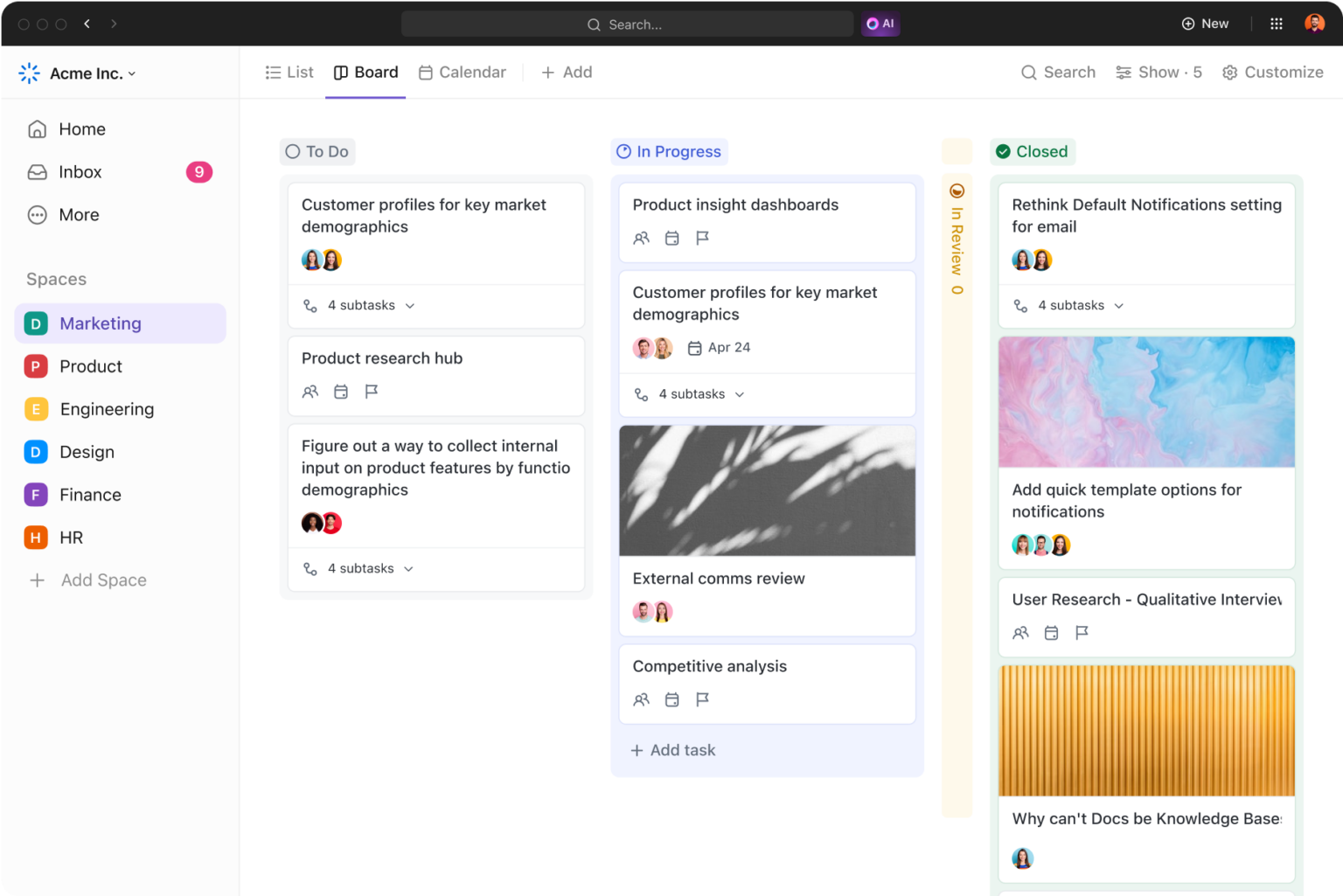
Task: Expand 4 subtasks on Customer profiles card
Action: (359, 305)
